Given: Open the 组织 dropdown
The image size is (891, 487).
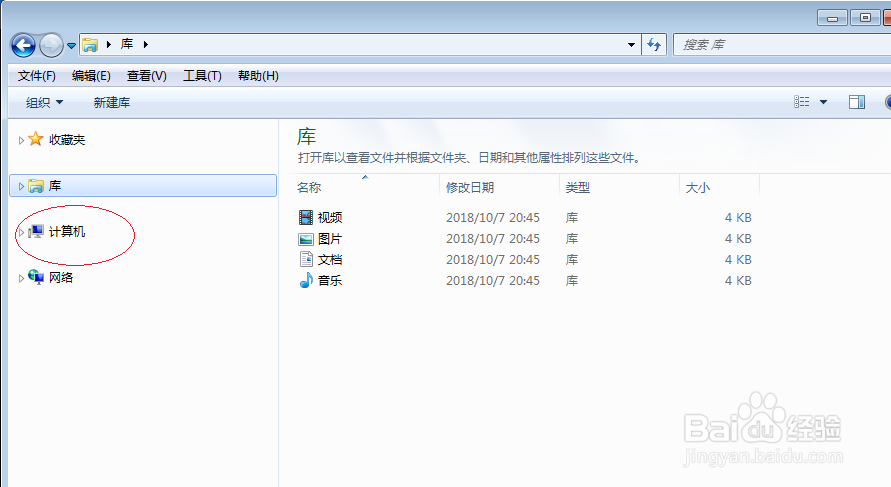Looking at the screenshot, I should [x=44, y=103].
